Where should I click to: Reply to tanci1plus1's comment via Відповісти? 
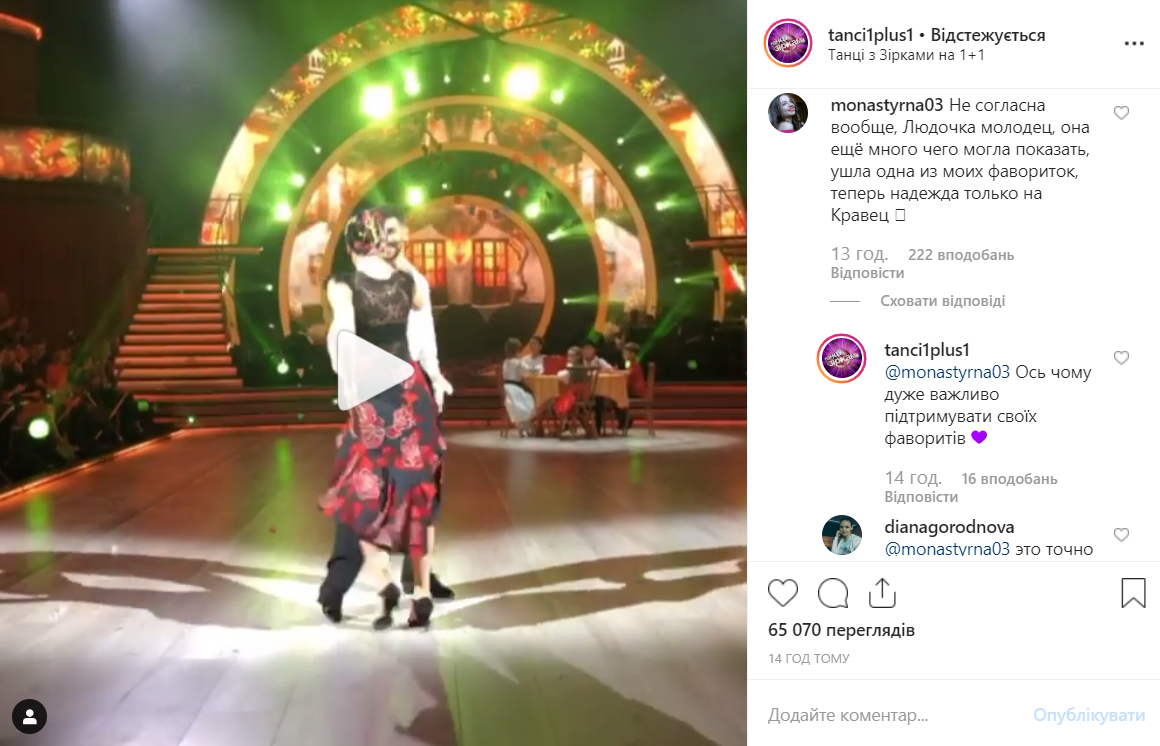point(921,497)
